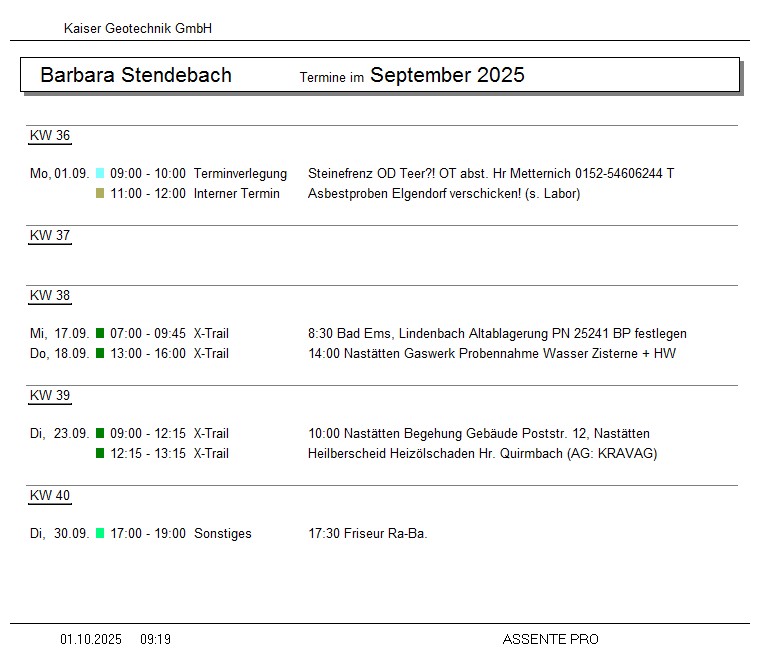Click the Kaiser Geotechnik GmbH header

tap(138, 29)
